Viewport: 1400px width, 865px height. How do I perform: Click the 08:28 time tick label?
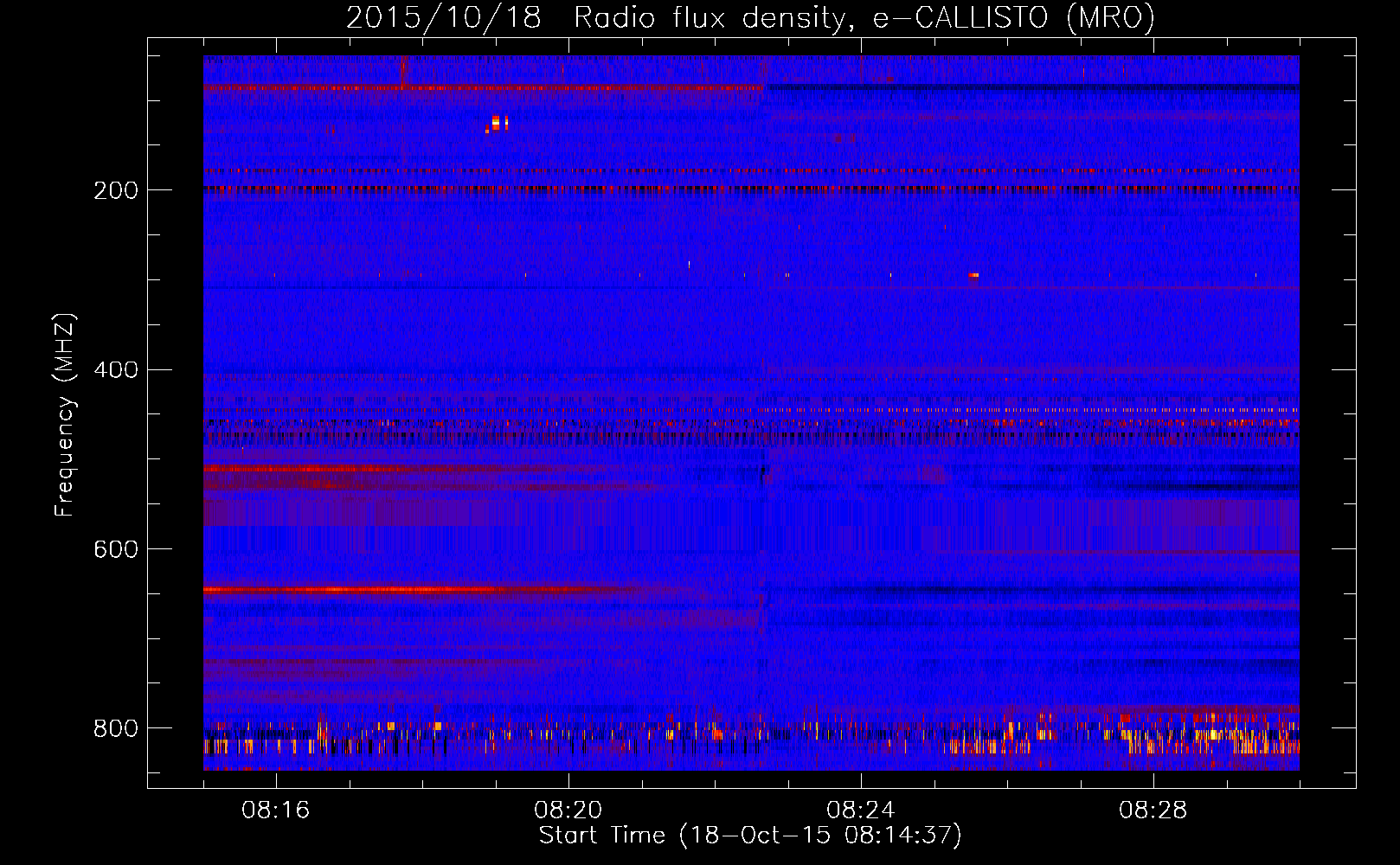point(1153,811)
